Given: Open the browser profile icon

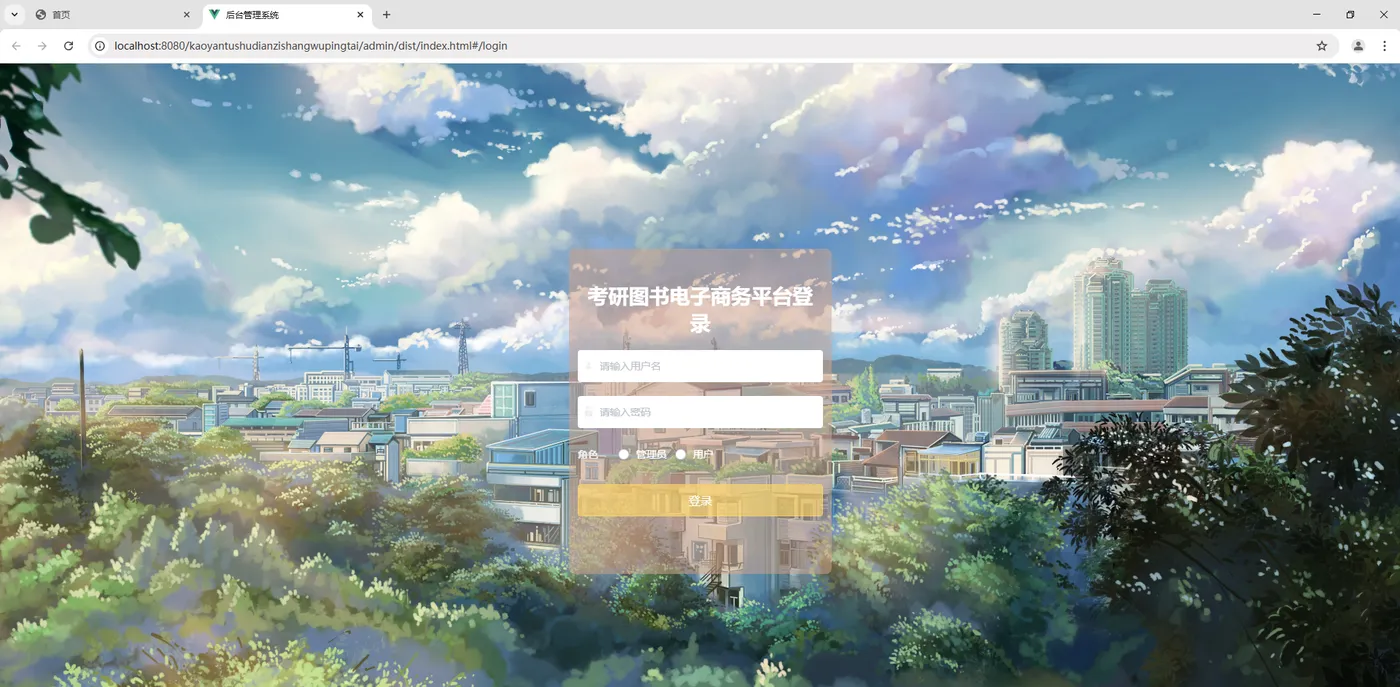Looking at the screenshot, I should pyautogui.click(x=1358, y=46).
